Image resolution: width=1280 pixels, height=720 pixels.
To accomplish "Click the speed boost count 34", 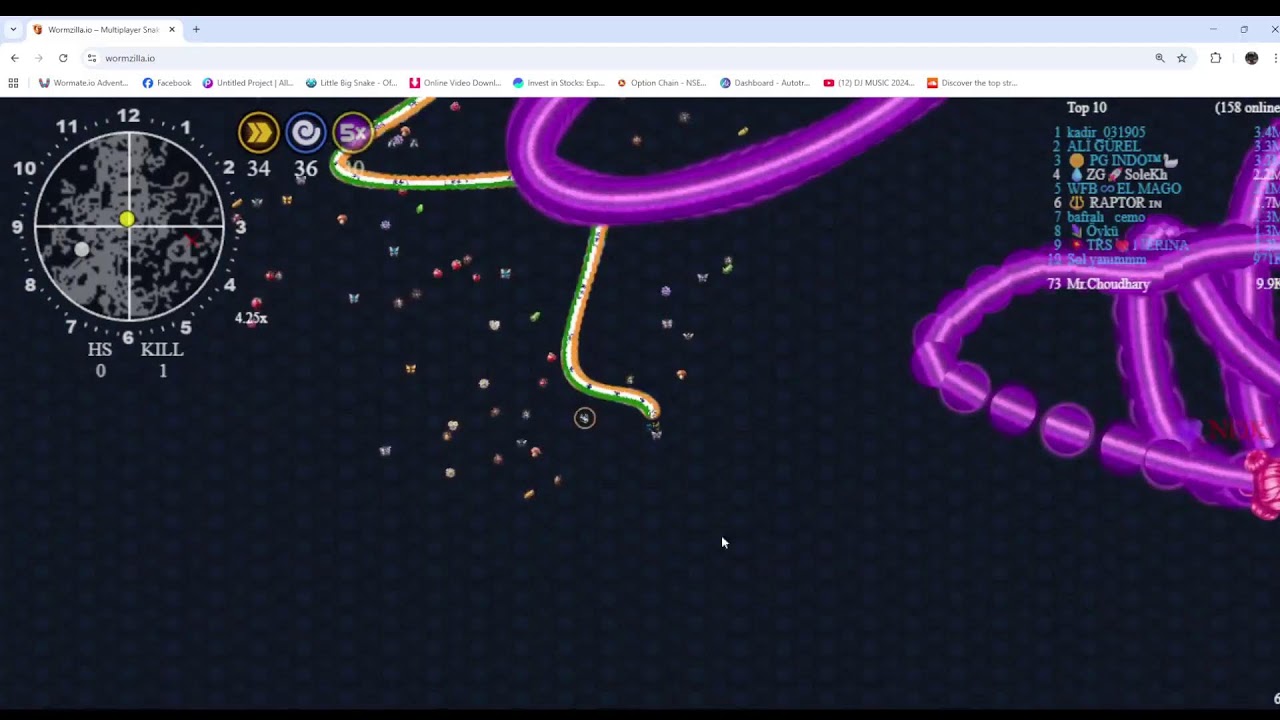I will [x=259, y=169].
